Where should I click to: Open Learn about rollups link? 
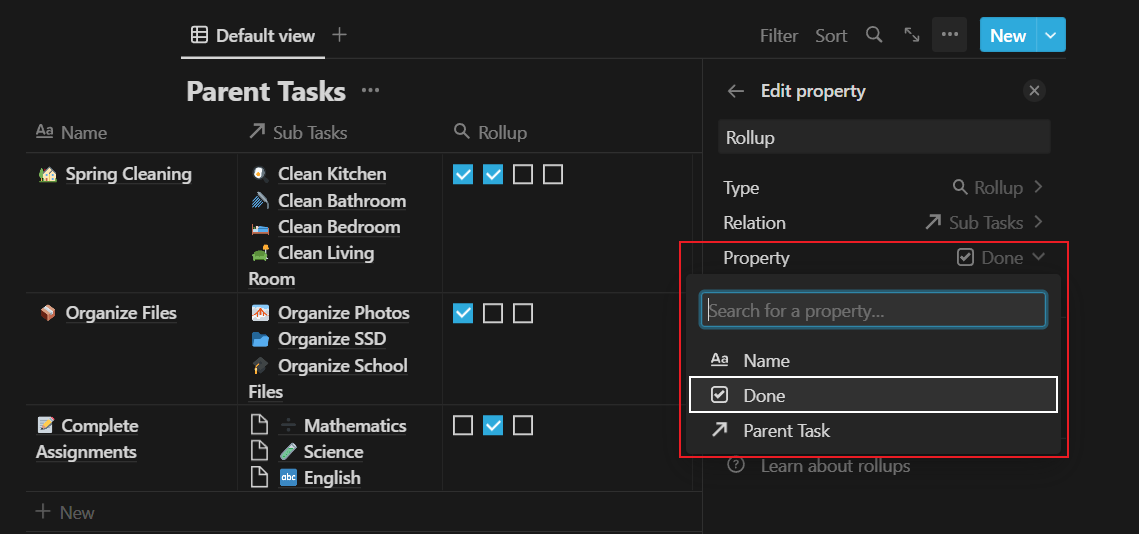tap(835, 466)
